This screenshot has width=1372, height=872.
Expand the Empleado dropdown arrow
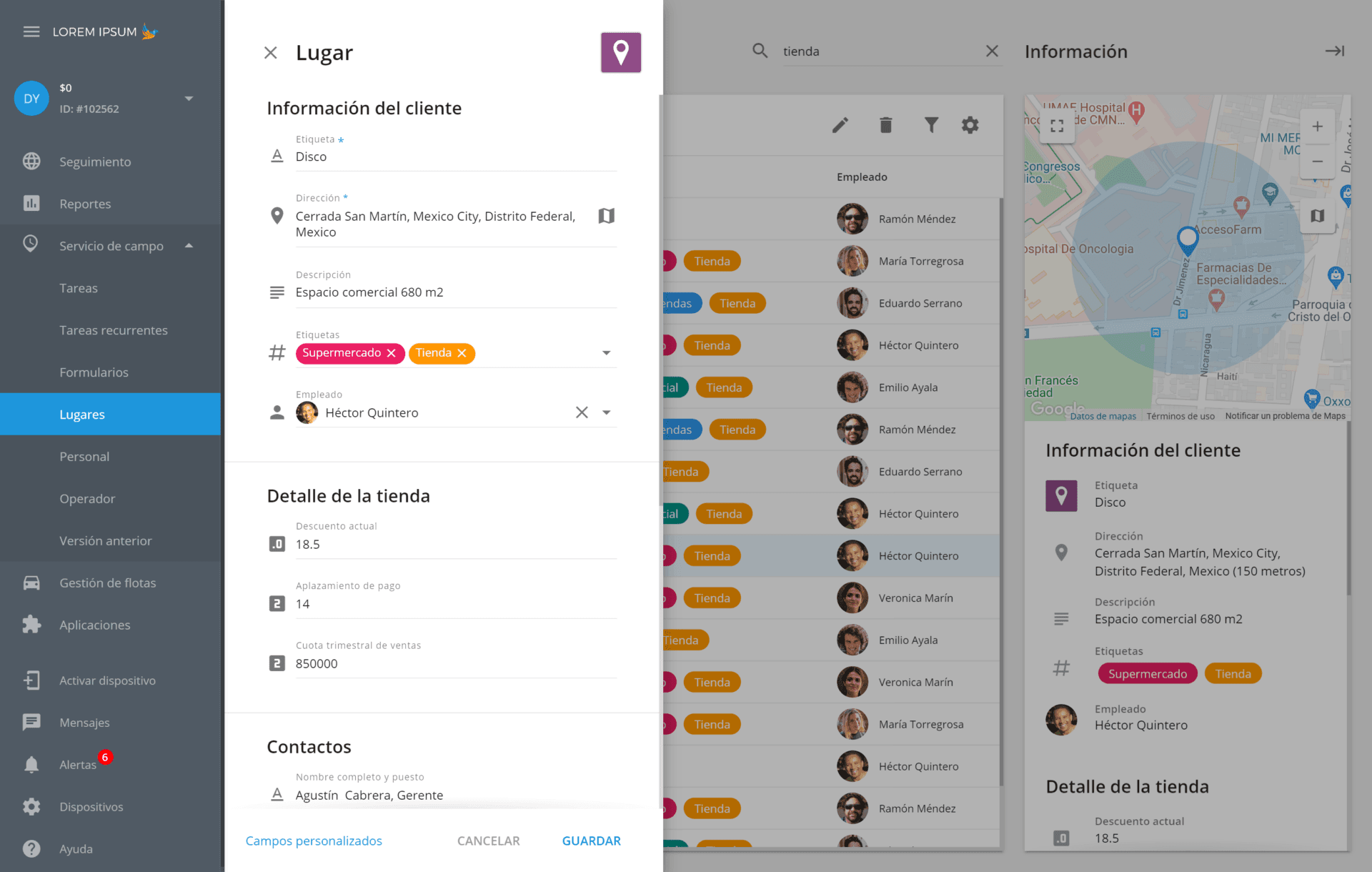click(x=606, y=412)
